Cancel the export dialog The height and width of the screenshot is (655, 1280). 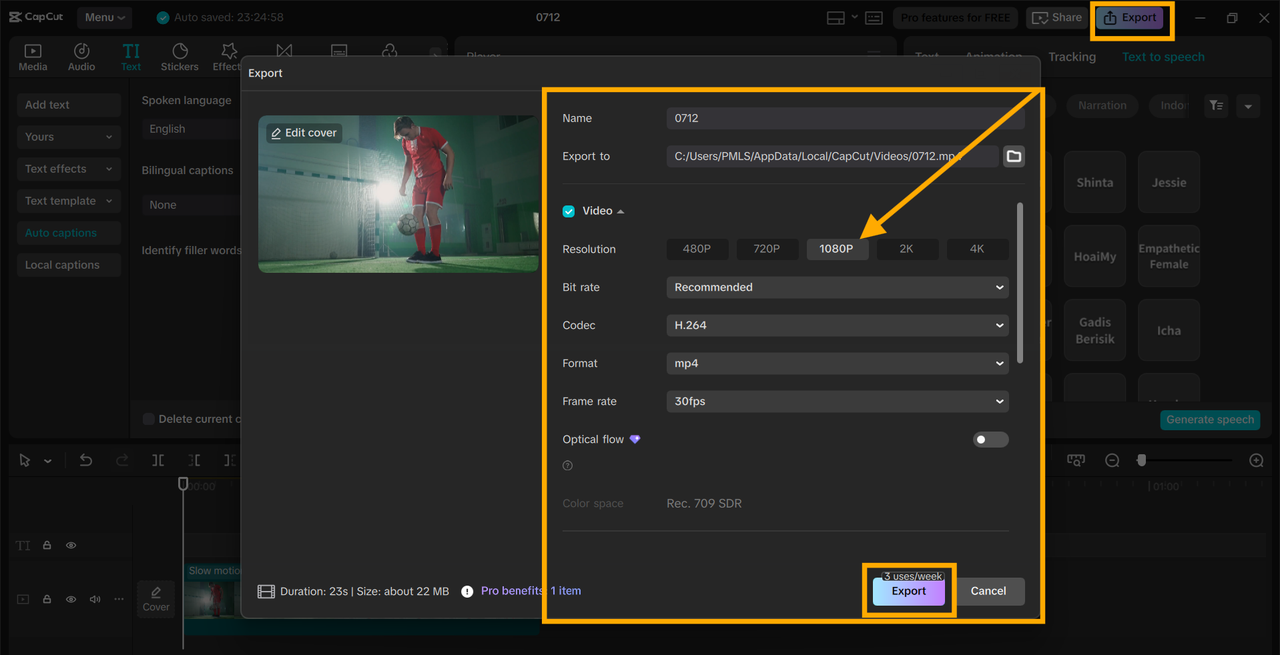point(988,591)
